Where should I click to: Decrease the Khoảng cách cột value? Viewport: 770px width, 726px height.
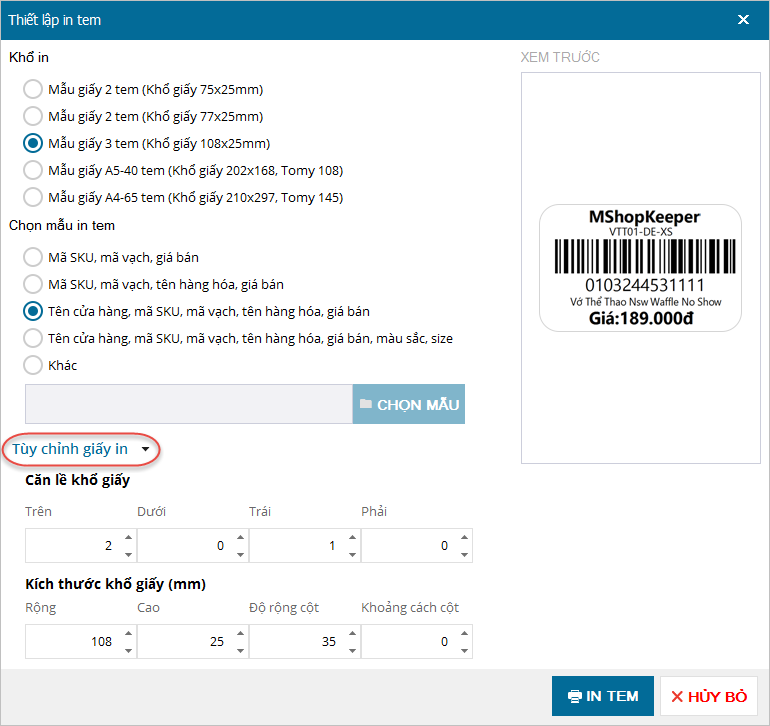pos(464,649)
